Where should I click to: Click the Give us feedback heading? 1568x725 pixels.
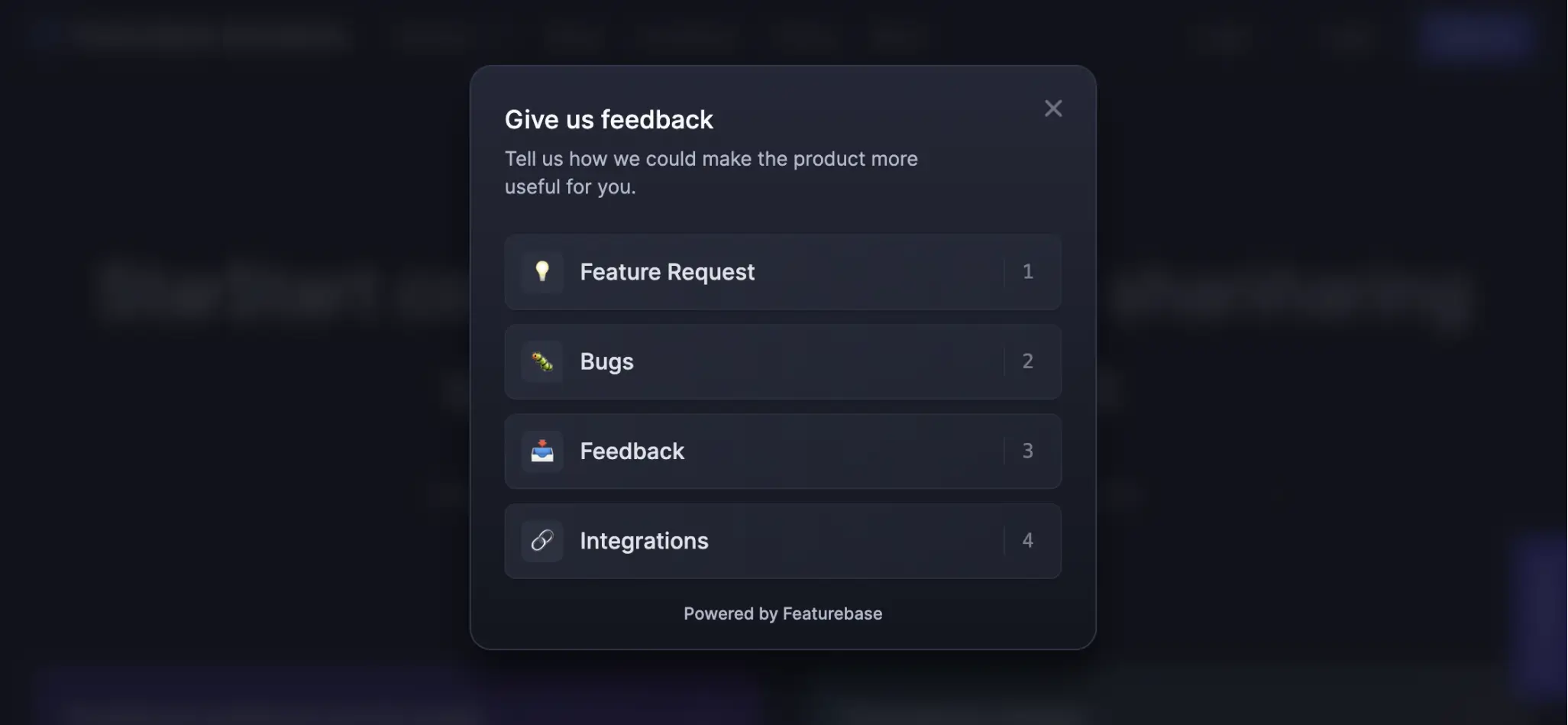coord(609,119)
